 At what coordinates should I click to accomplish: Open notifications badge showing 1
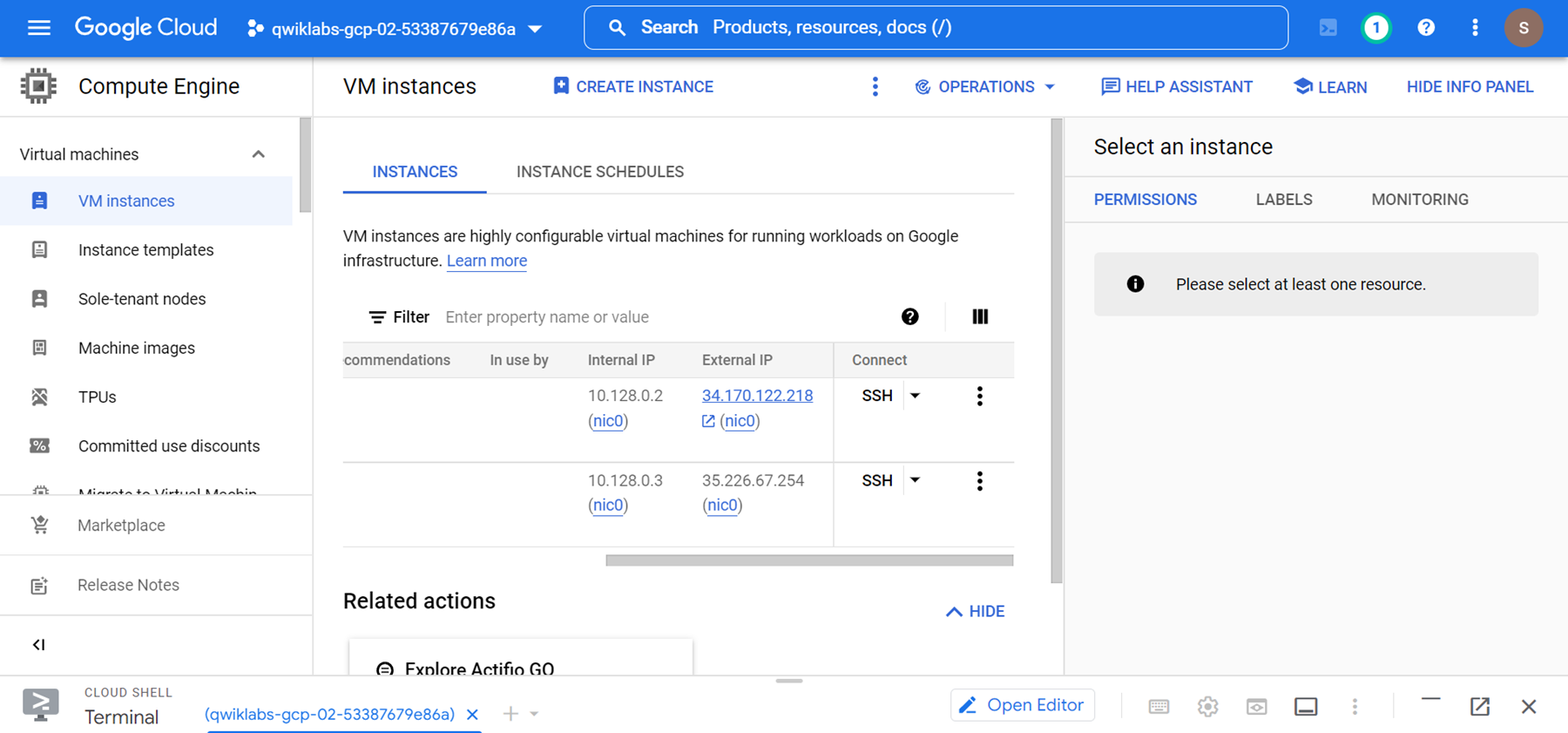[1376, 28]
